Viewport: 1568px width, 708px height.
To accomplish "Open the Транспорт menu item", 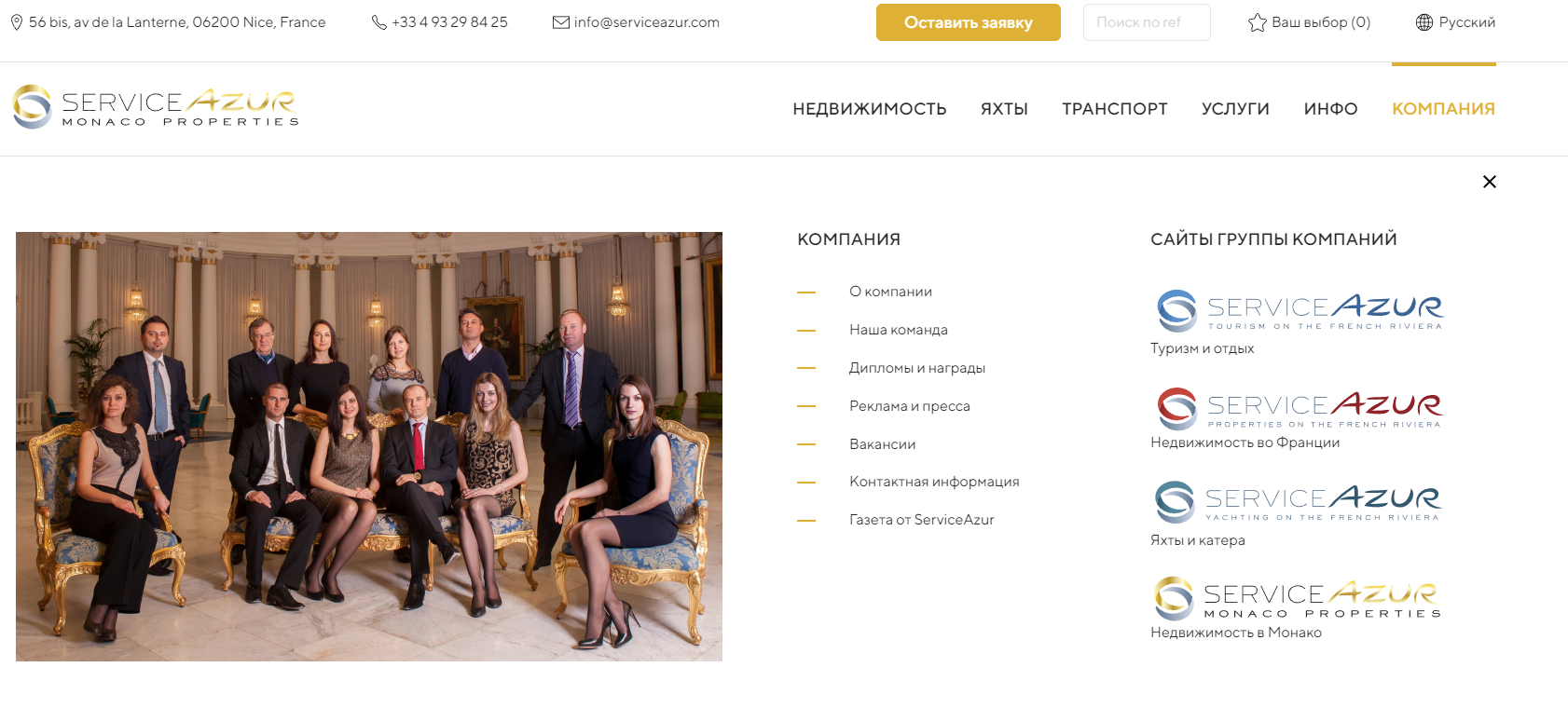I will point(1115,109).
